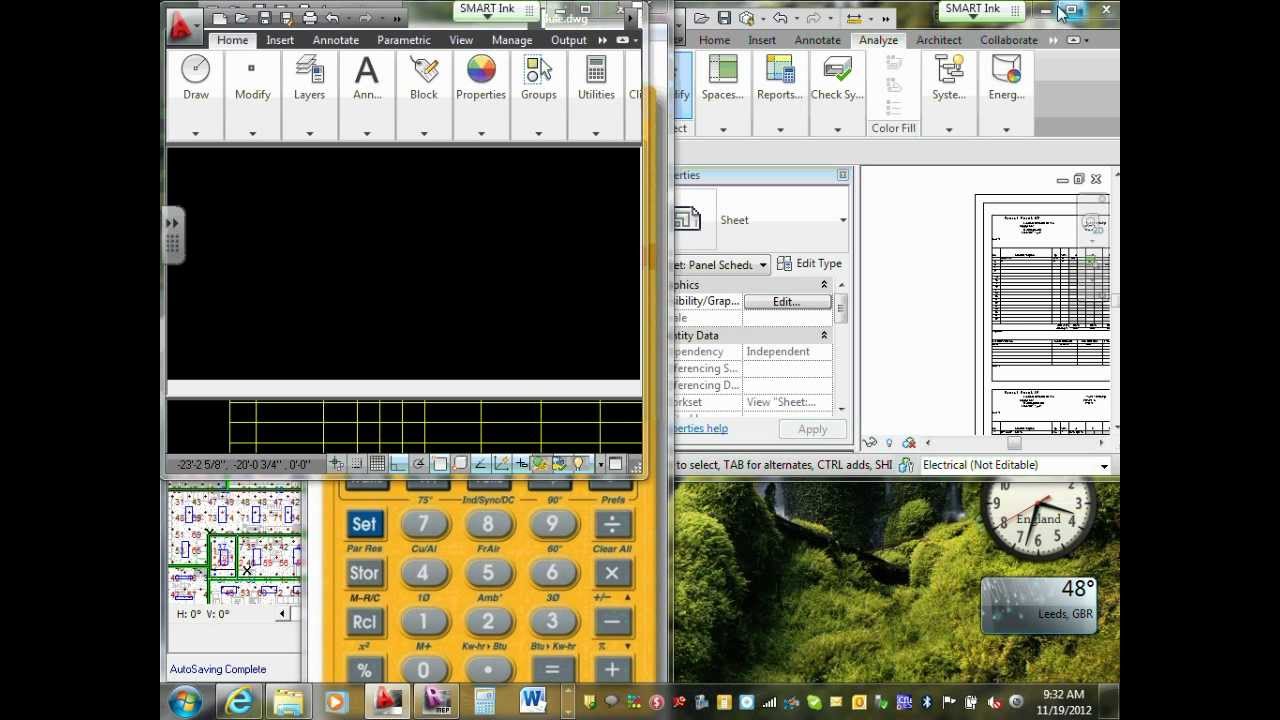Screen dimensions: 1280x720
Task: Switch to Insert tab in AutoCAD ribbon
Action: [280, 40]
